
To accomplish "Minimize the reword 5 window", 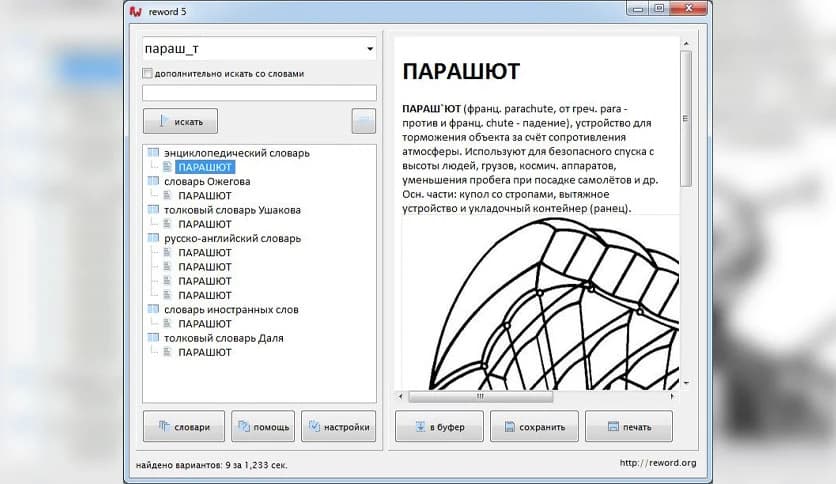I will (638, 9).
